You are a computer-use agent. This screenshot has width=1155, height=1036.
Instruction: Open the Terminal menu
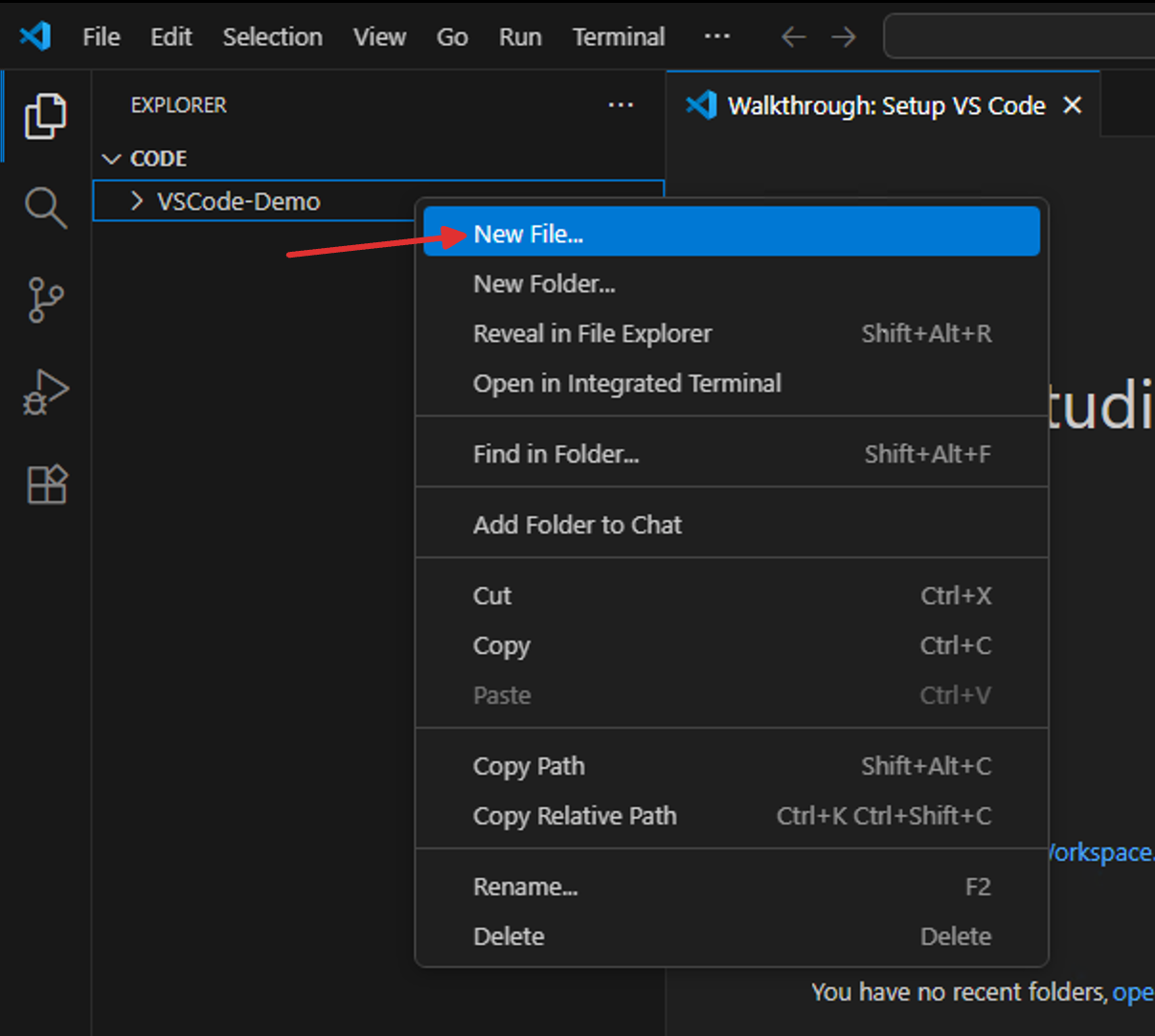[618, 37]
